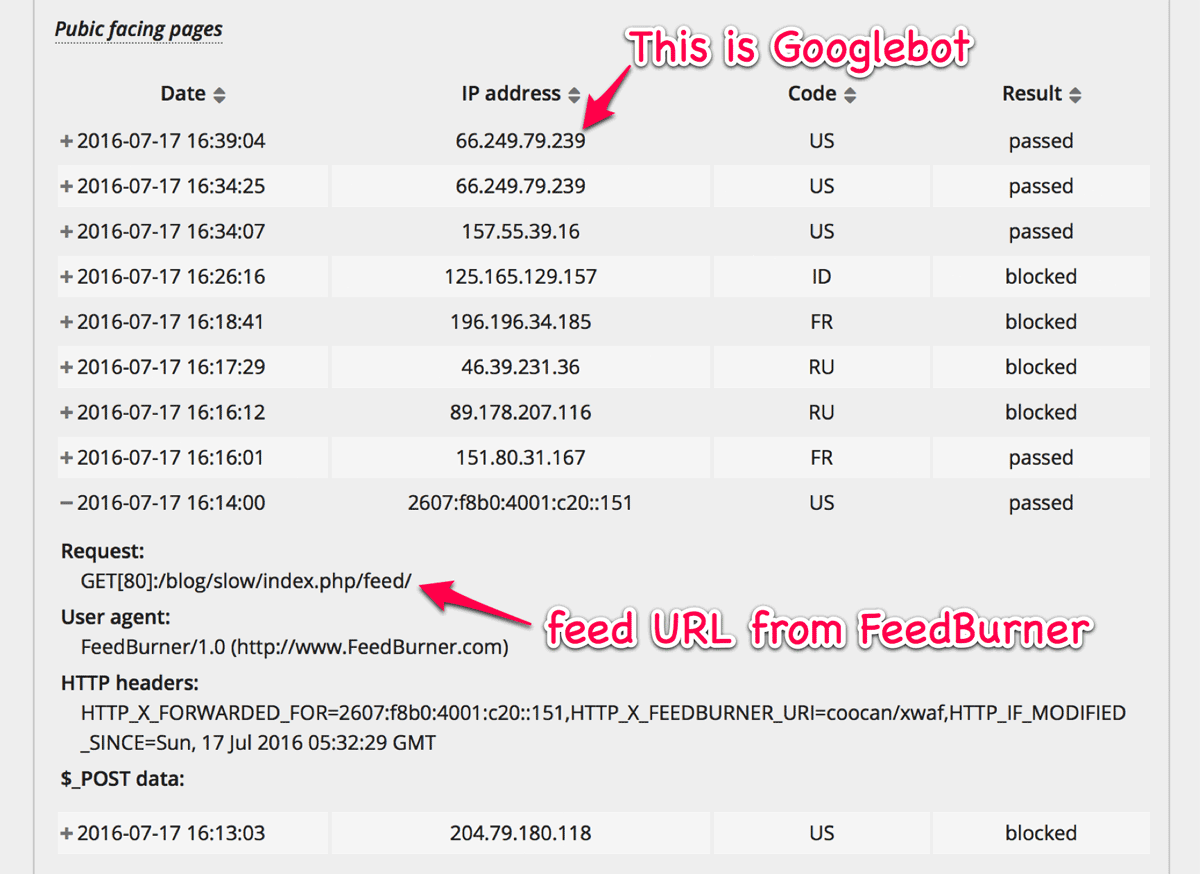Select the 66.249.79.239 IP in the 16:39:04 row
The width and height of the screenshot is (1200, 874).
(520, 141)
